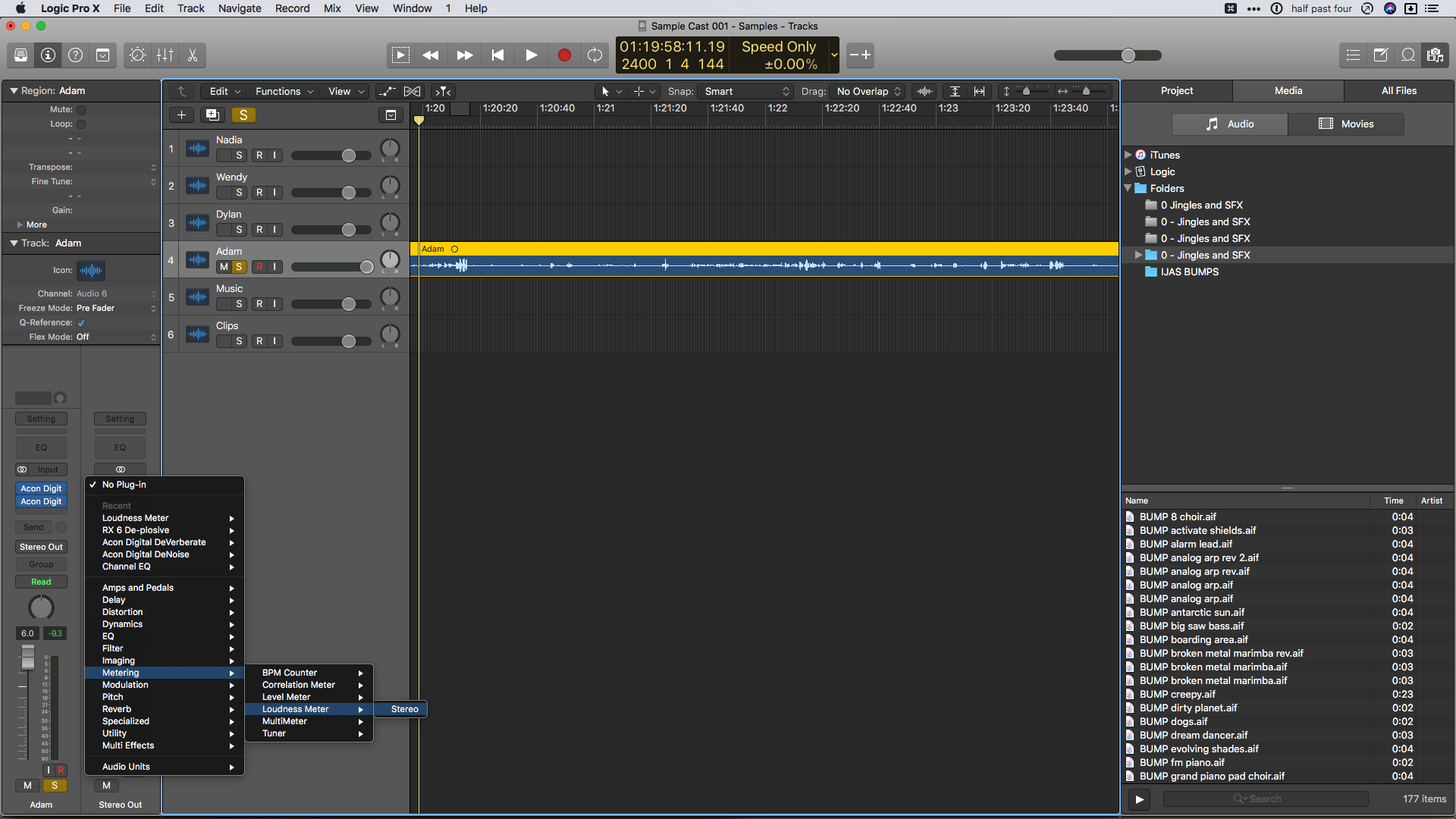Click the Rewind transport button
1456x819 pixels.
coord(431,55)
